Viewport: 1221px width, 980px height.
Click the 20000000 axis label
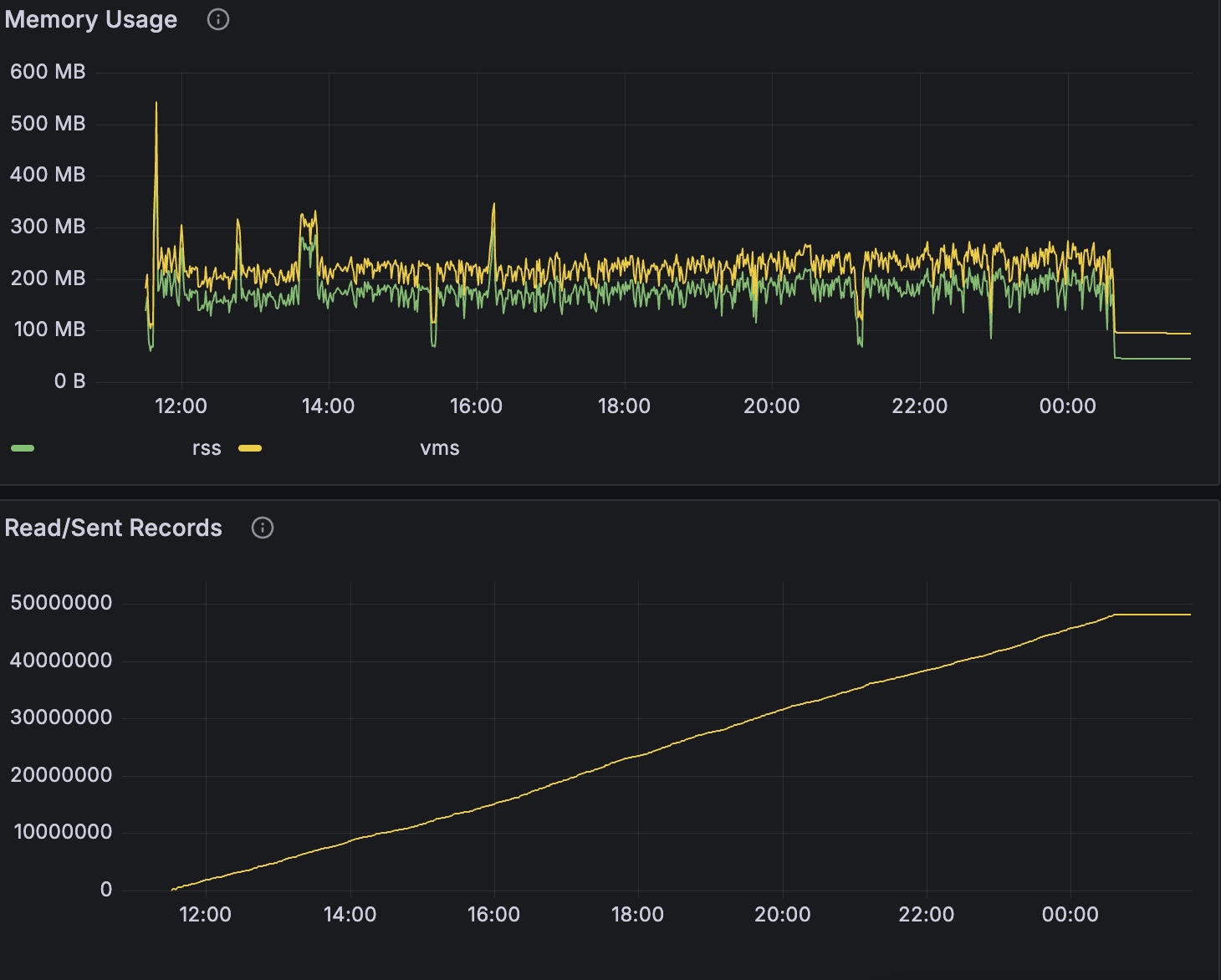point(61,775)
